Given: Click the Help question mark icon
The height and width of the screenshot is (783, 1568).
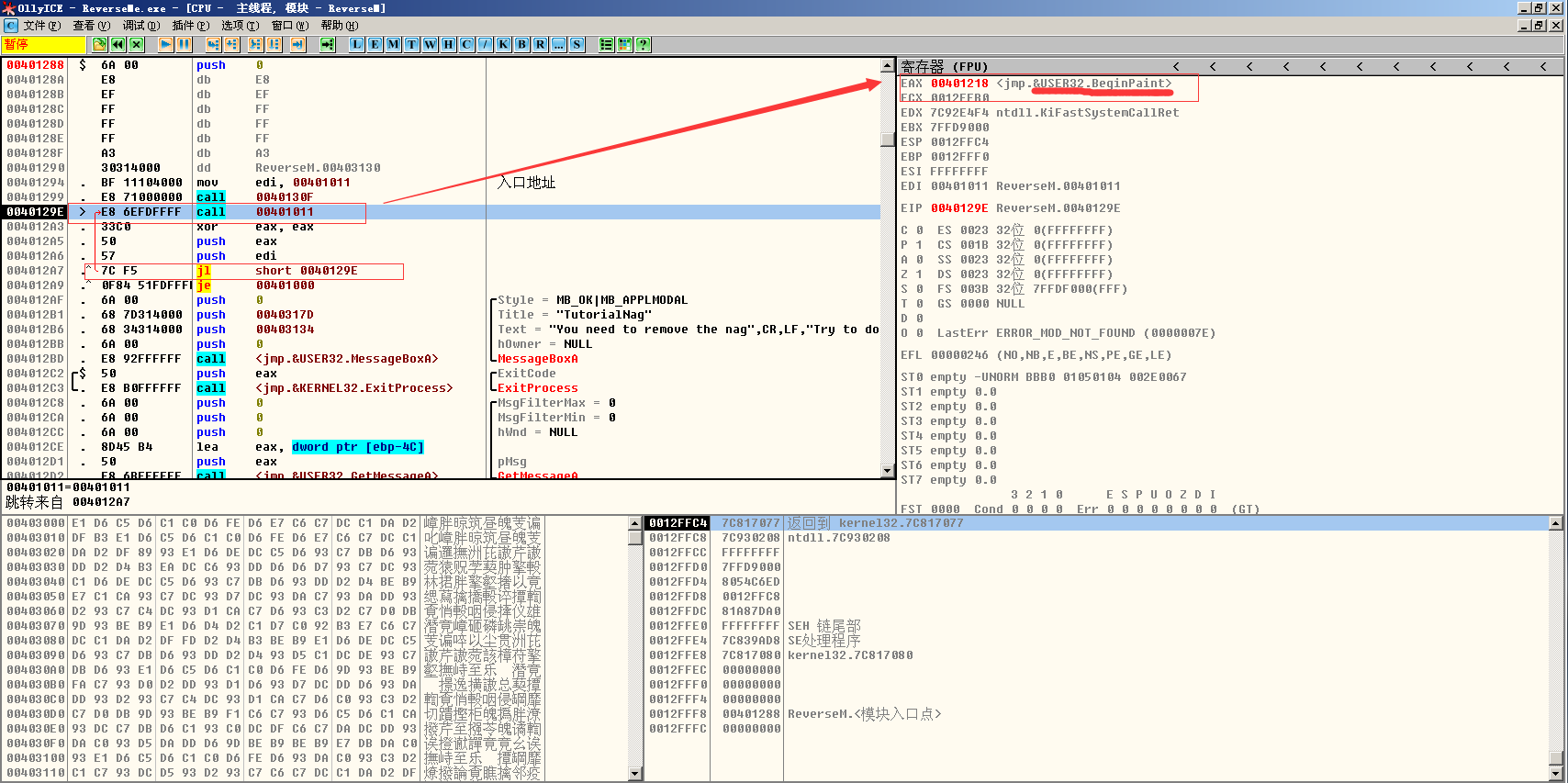Looking at the screenshot, I should [643, 44].
